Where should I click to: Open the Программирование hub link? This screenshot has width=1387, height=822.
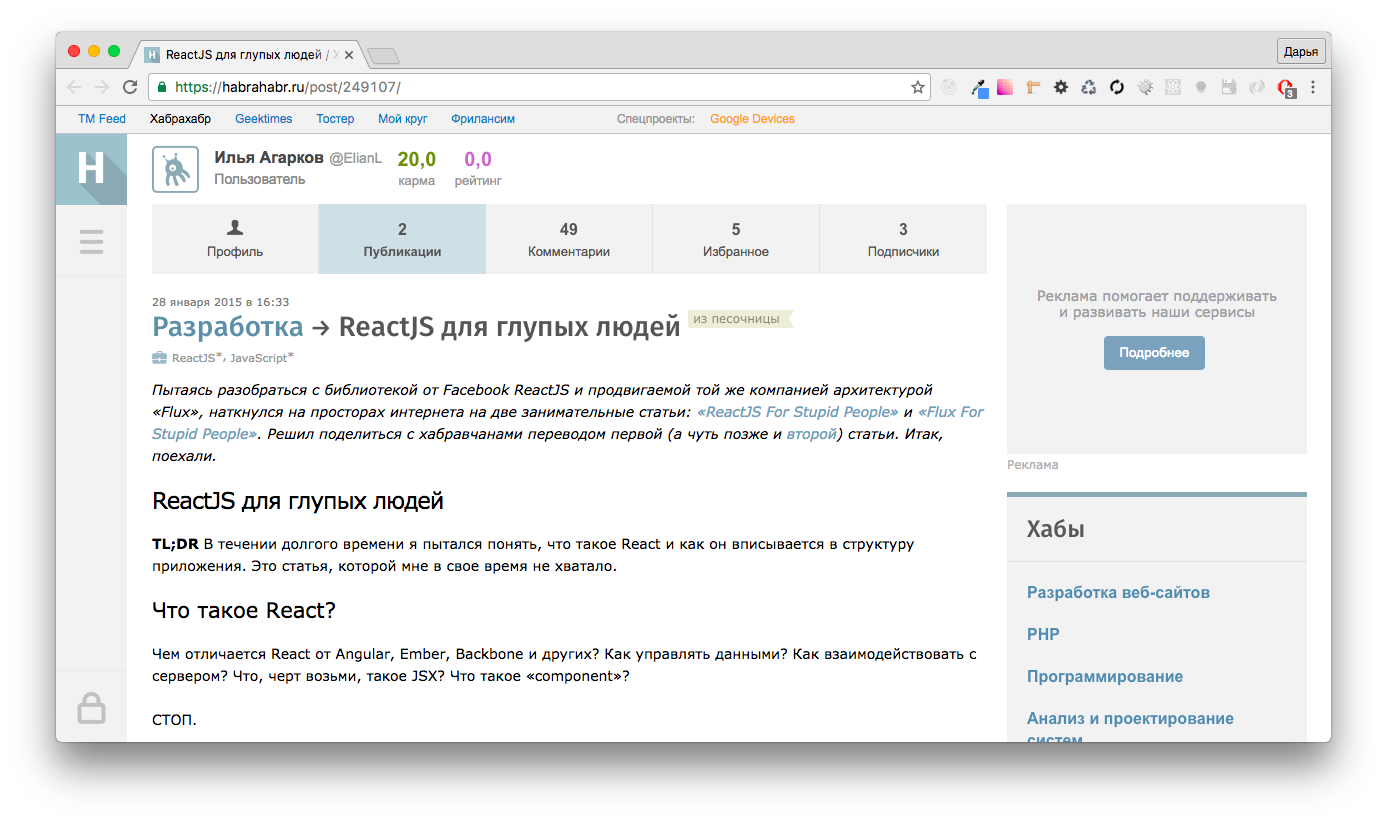(1105, 676)
